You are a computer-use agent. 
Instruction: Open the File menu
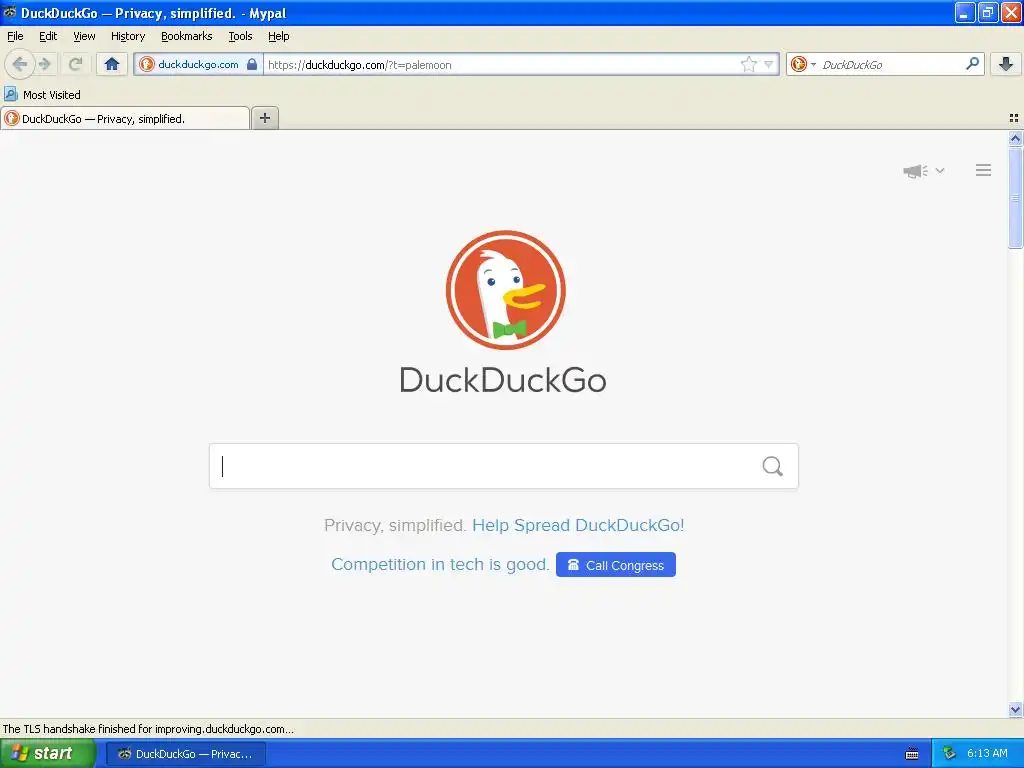(x=15, y=36)
